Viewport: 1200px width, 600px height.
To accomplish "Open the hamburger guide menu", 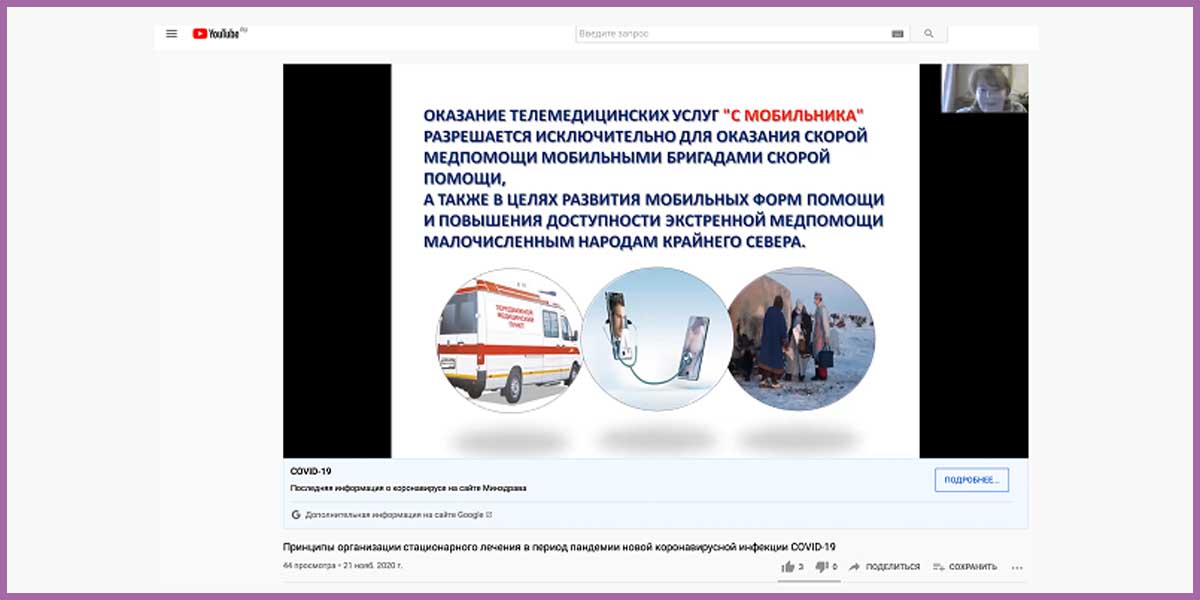I will 172,34.
